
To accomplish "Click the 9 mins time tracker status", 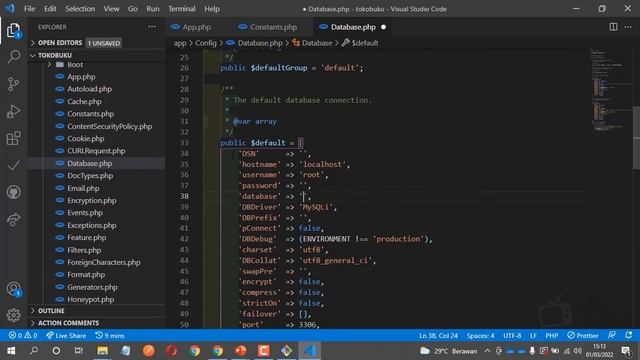I will coord(110,336).
